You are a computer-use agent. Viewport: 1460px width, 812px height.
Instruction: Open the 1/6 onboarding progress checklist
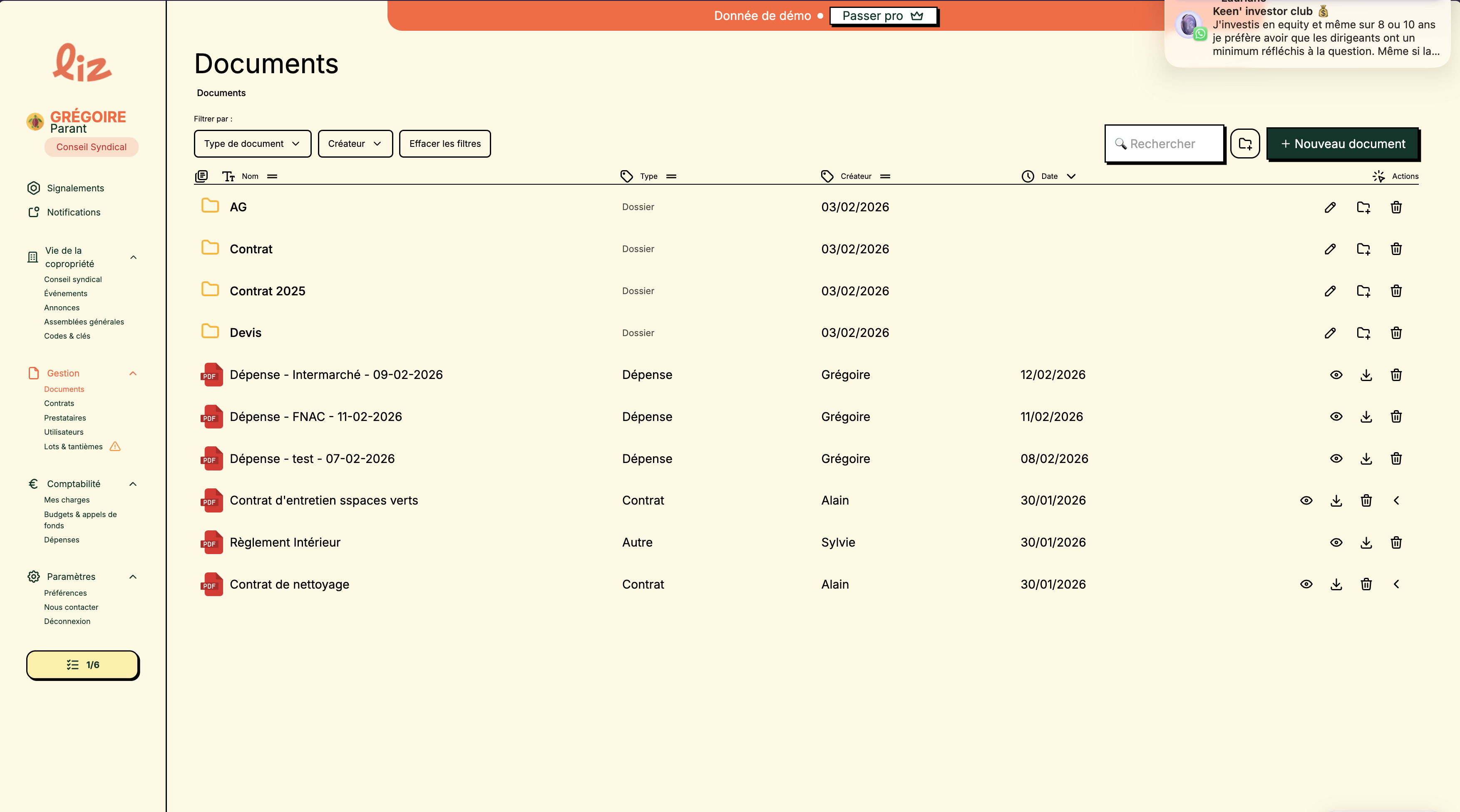82,665
